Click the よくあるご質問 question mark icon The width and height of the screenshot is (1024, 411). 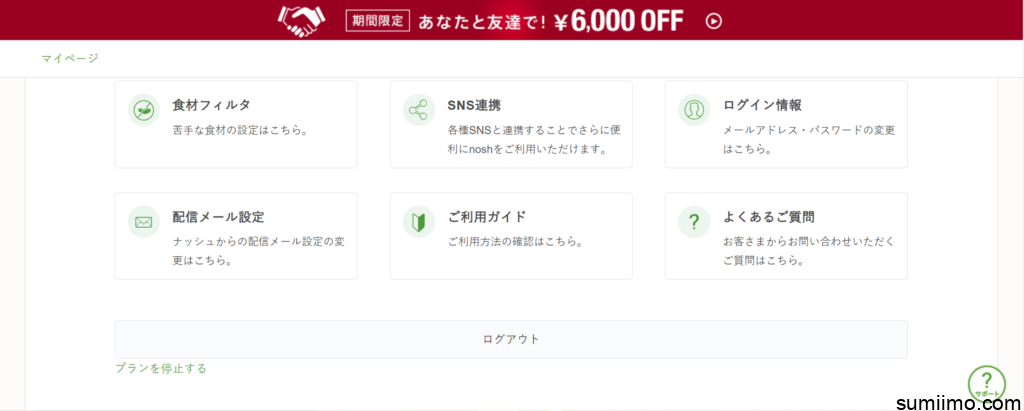(x=694, y=221)
